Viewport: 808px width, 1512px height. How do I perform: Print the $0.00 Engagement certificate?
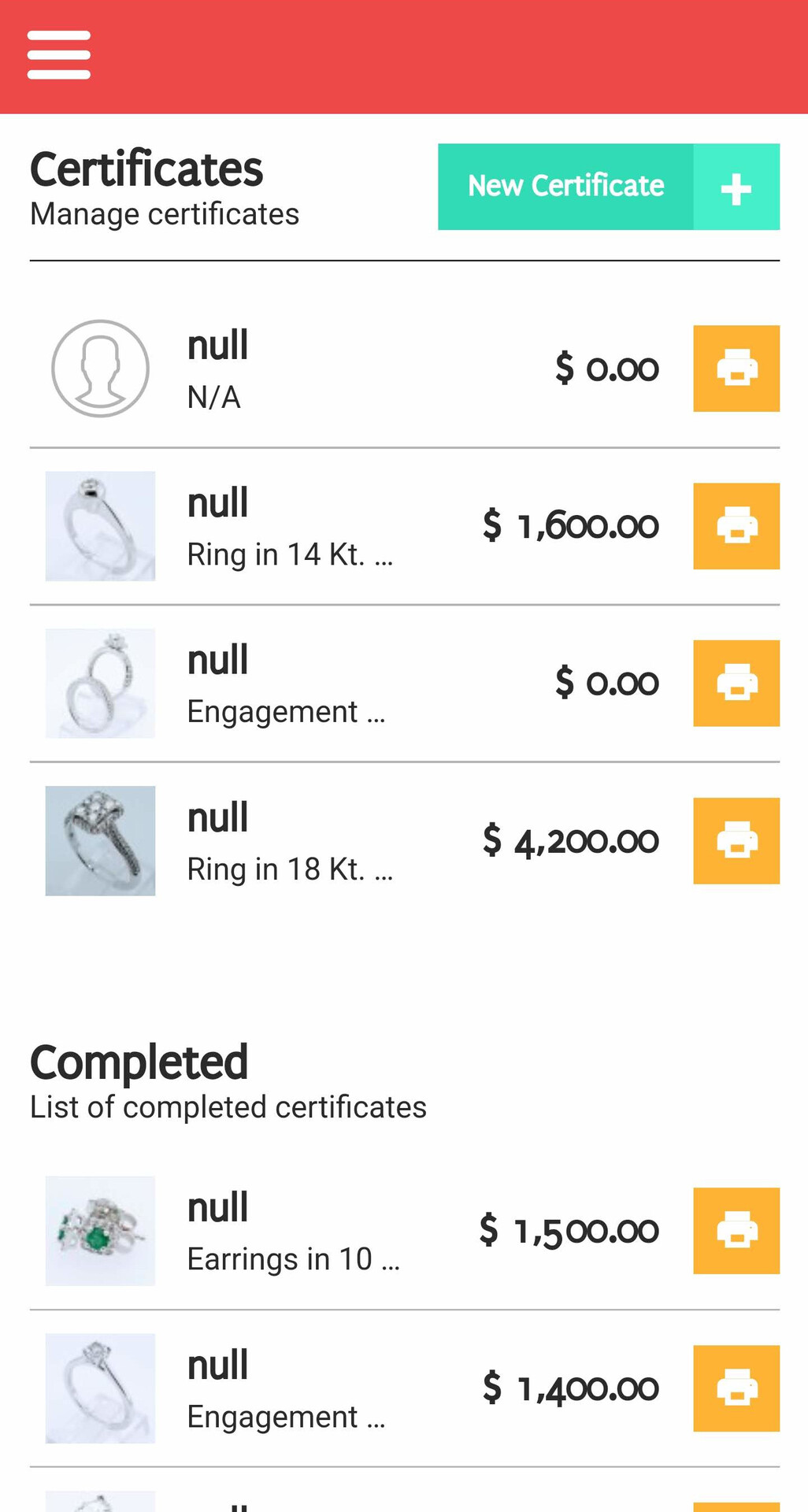click(736, 684)
